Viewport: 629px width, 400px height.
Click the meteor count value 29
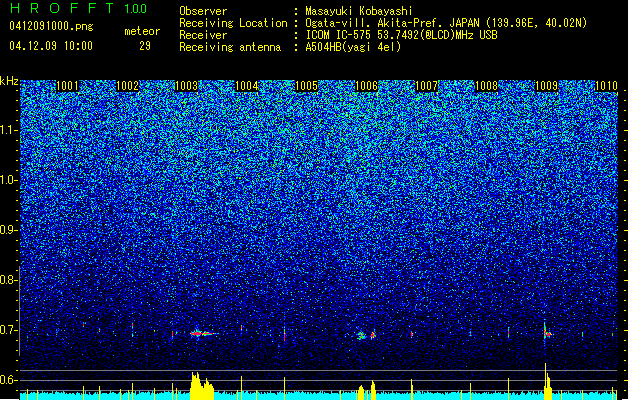(145, 46)
